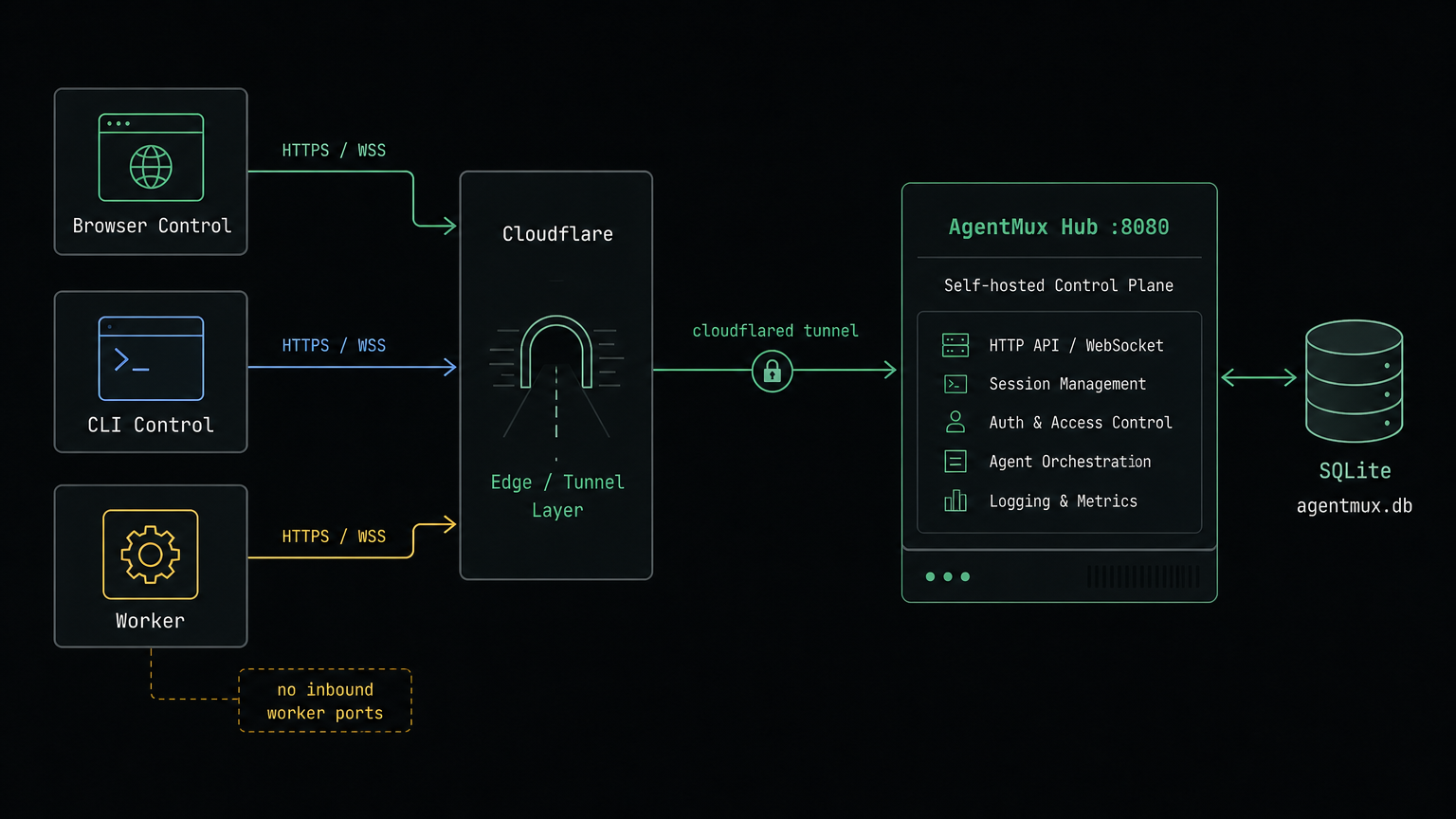
Task: Click the Session Management terminal icon
Action: click(955, 384)
